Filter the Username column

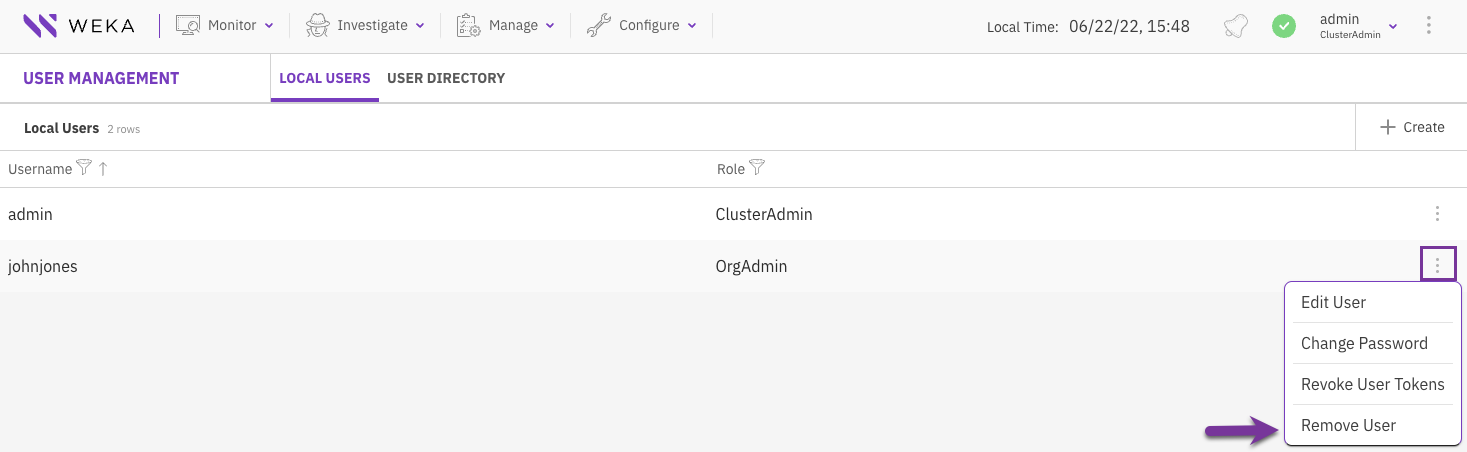(x=84, y=169)
